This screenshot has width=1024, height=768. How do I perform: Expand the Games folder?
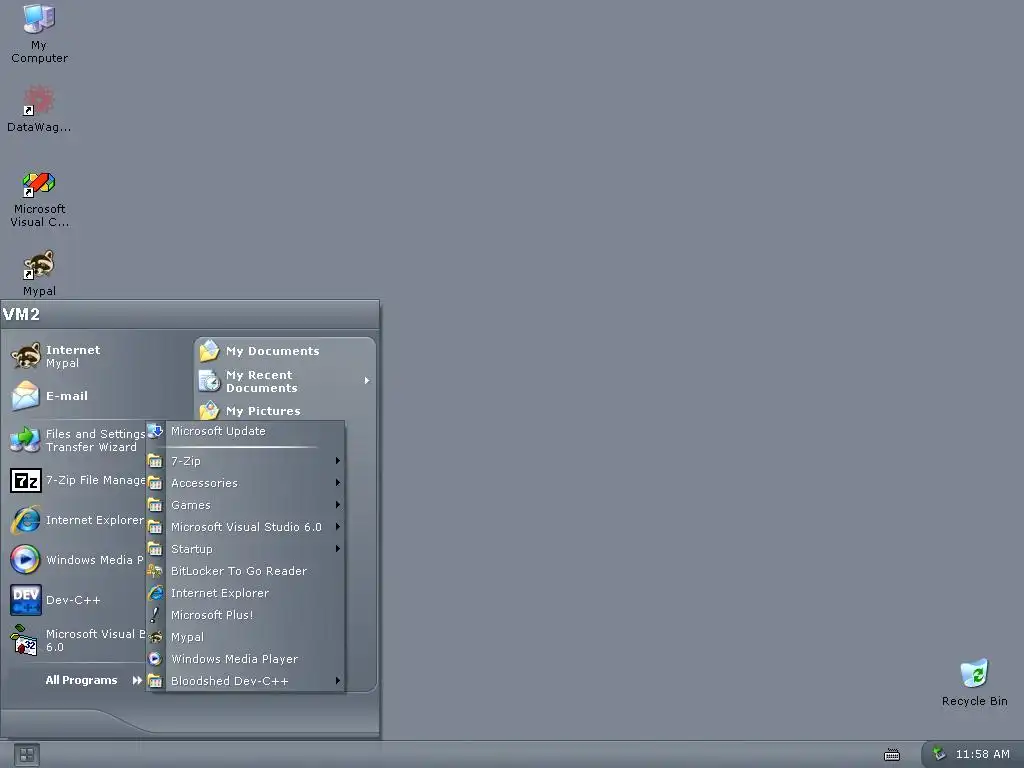(246, 505)
